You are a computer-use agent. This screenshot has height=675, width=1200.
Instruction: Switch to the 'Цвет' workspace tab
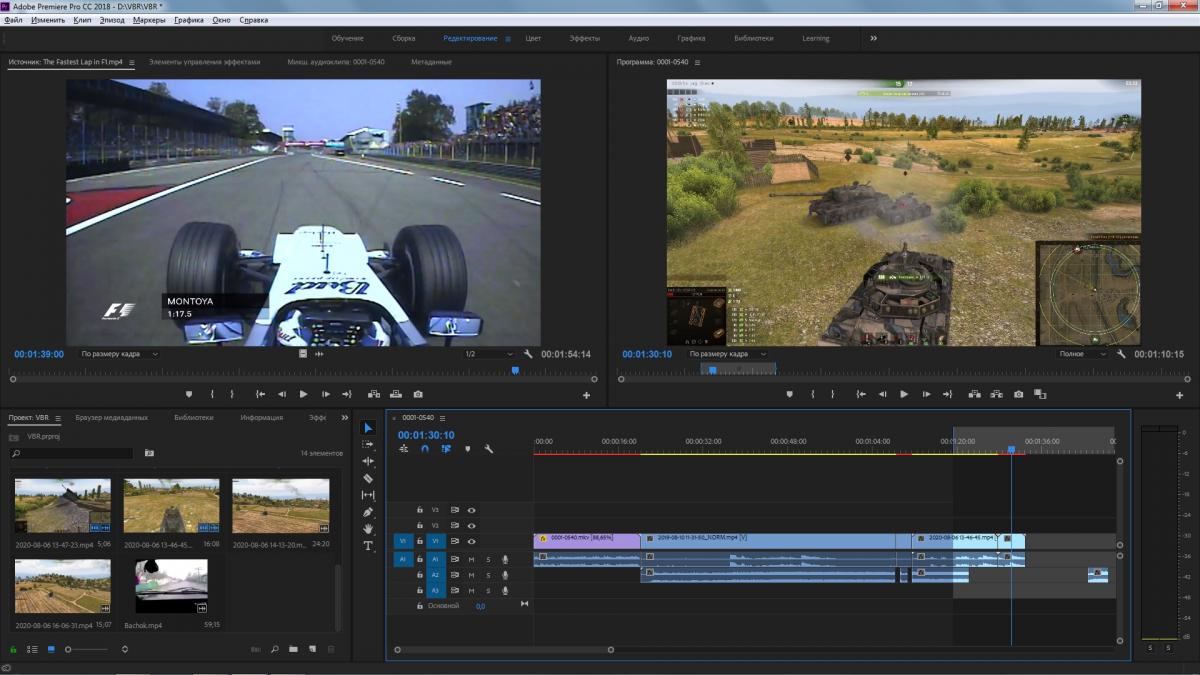[533, 38]
